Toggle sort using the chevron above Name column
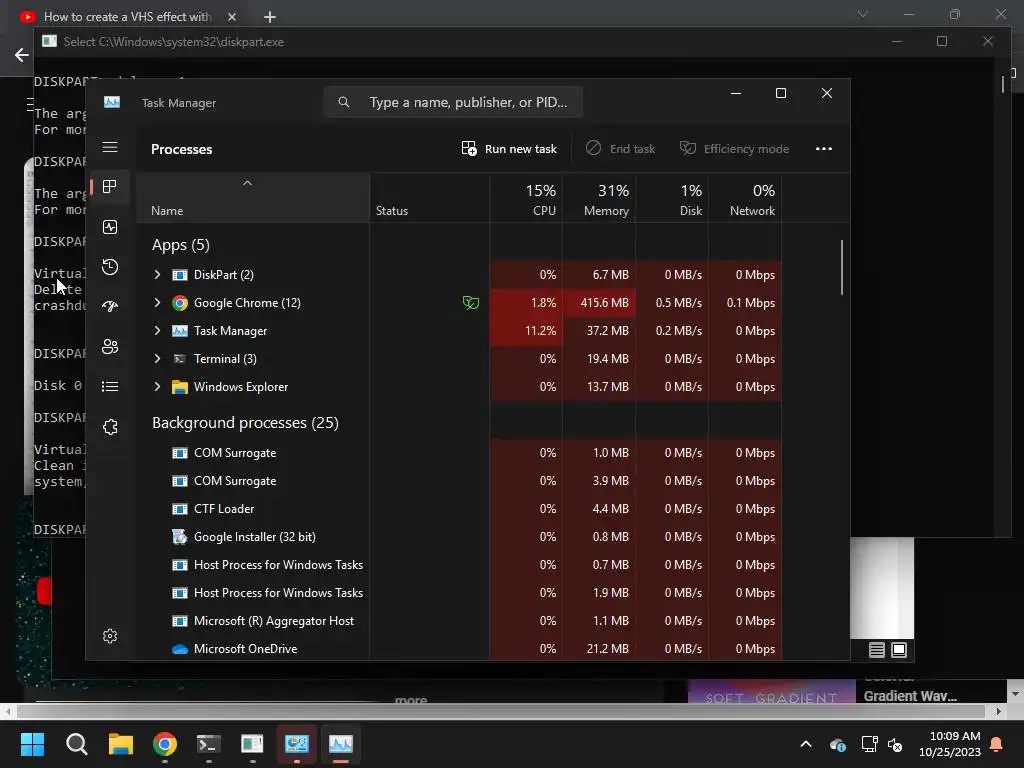This screenshot has width=1024, height=768. pyautogui.click(x=247, y=184)
